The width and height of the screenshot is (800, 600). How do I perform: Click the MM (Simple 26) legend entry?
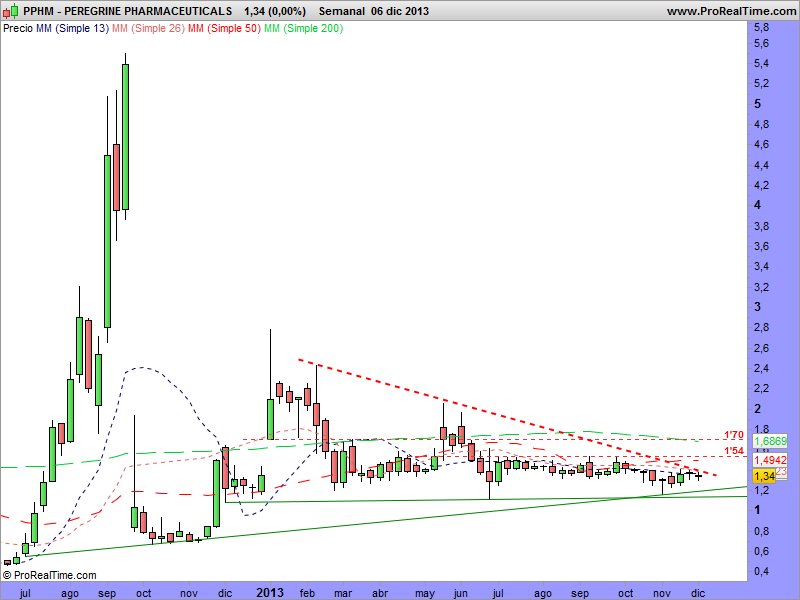click(x=148, y=29)
